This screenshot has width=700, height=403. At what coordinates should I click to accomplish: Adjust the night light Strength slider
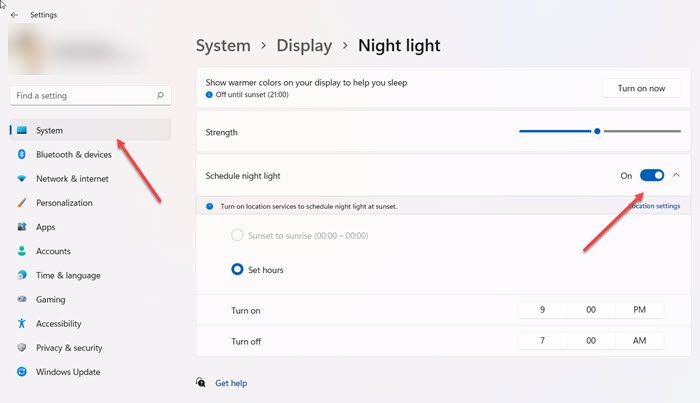point(597,131)
